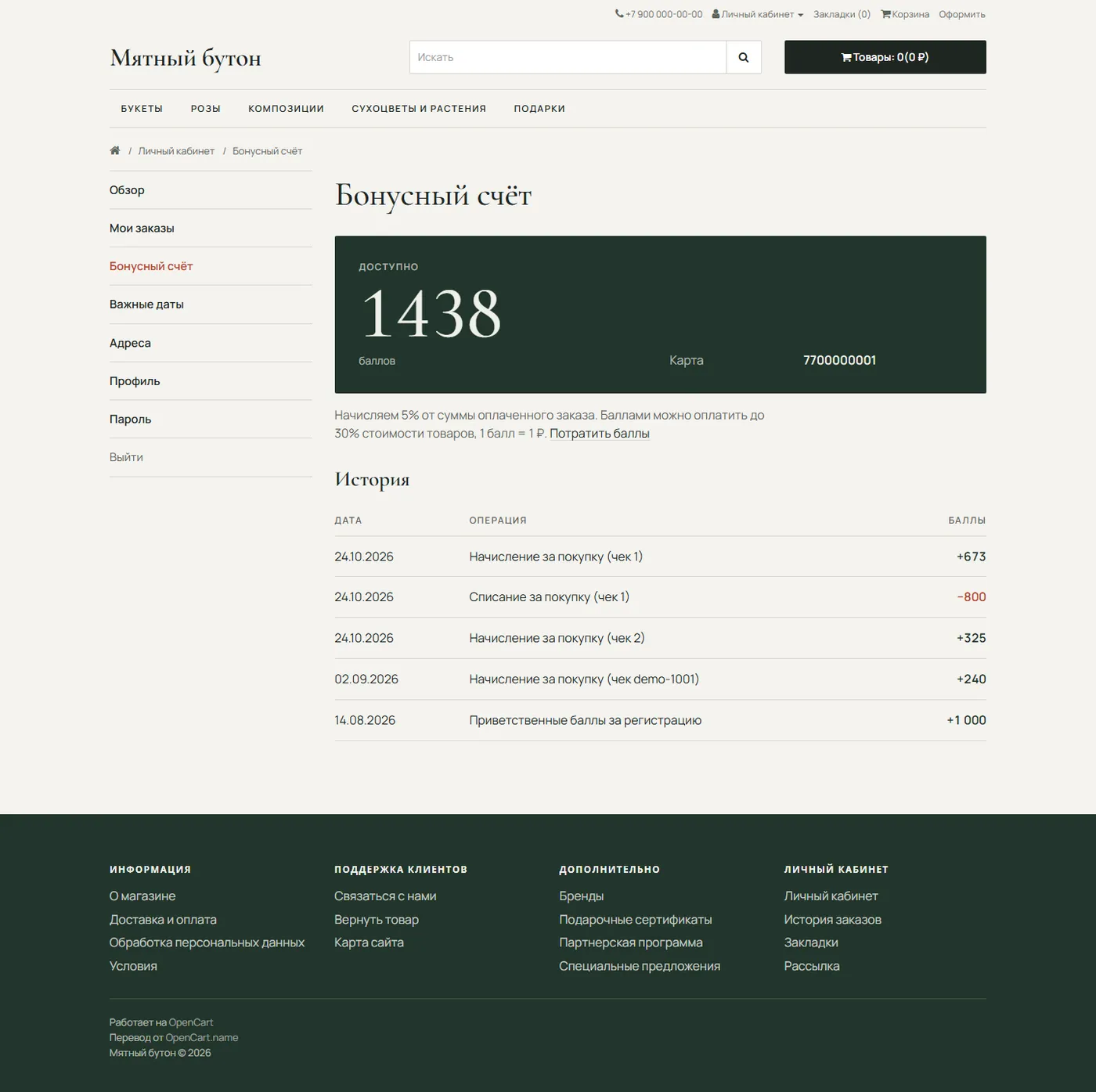The image size is (1096, 1092).
Task: Click the +673 points value
Action: tap(971, 557)
